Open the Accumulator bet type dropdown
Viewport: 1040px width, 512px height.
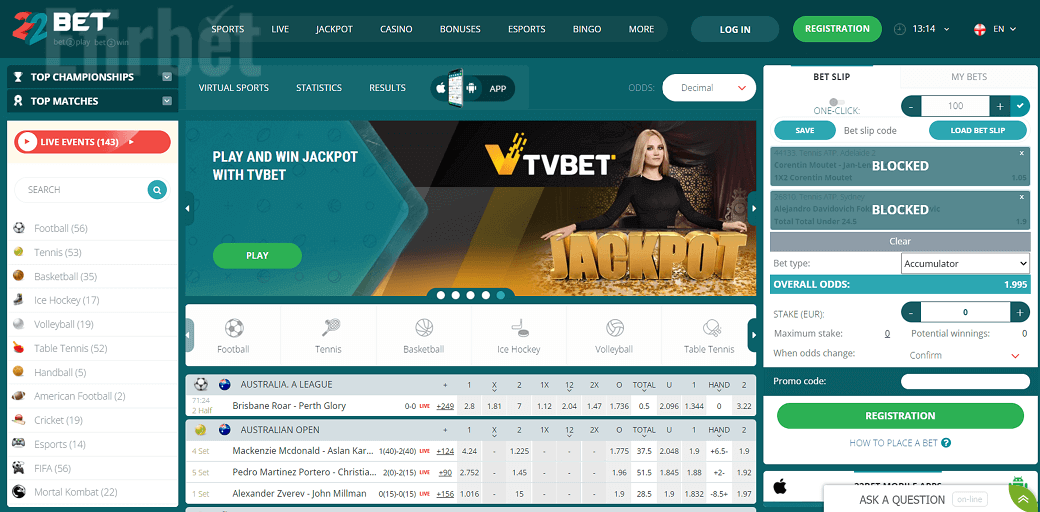[966, 263]
